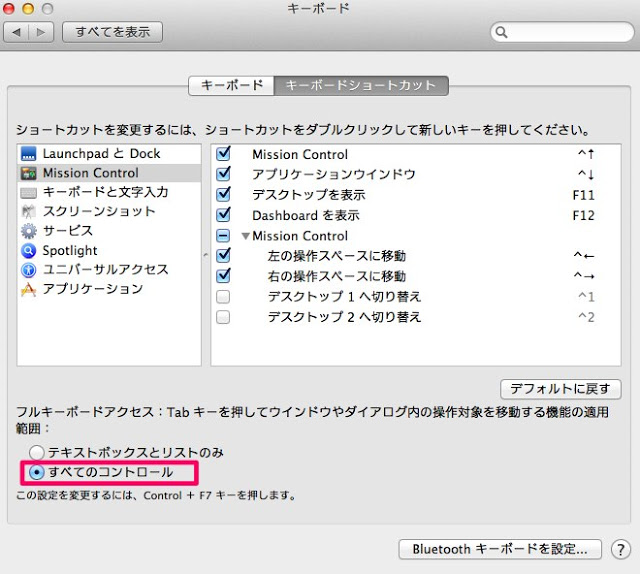The height and width of the screenshot is (574, 640).
Task: Click デスクトップ 2 へ切り替え row label
Action: point(344,317)
